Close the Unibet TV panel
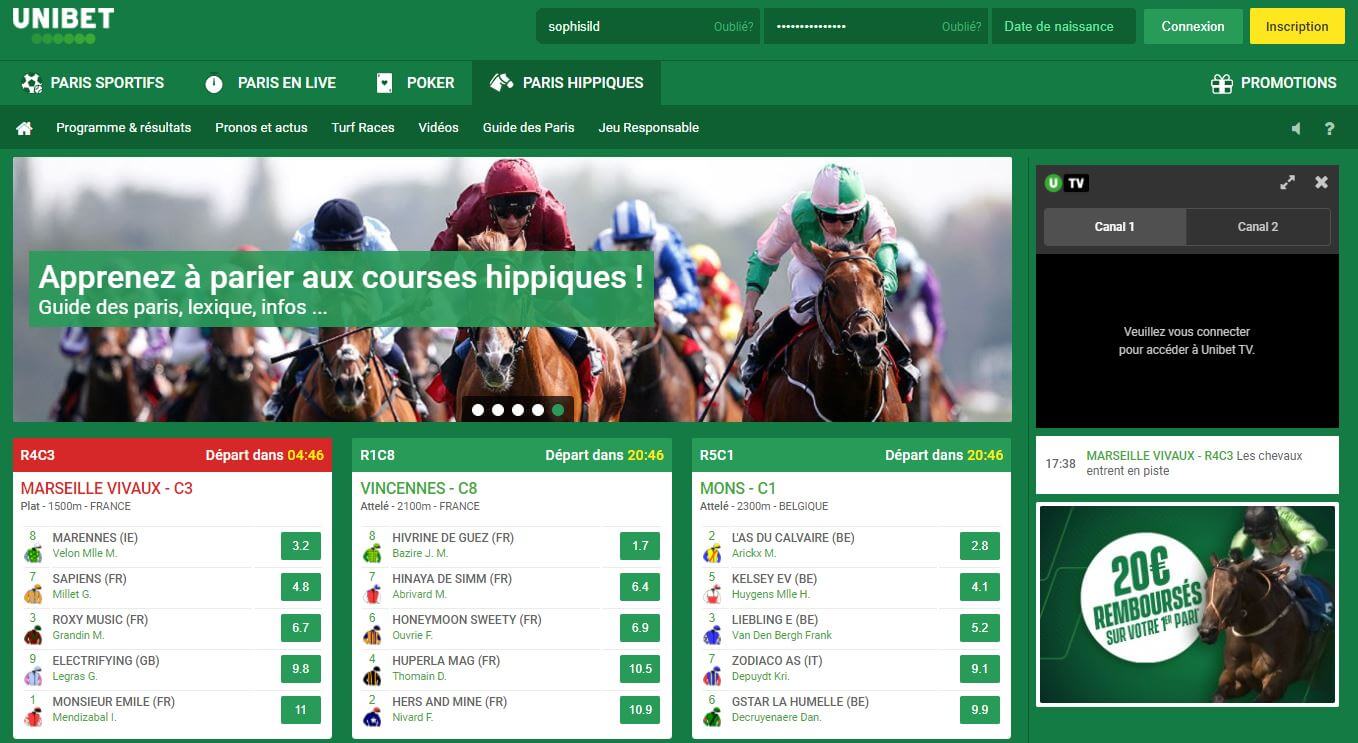Viewport: 1358px width, 743px height. pyautogui.click(x=1321, y=182)
